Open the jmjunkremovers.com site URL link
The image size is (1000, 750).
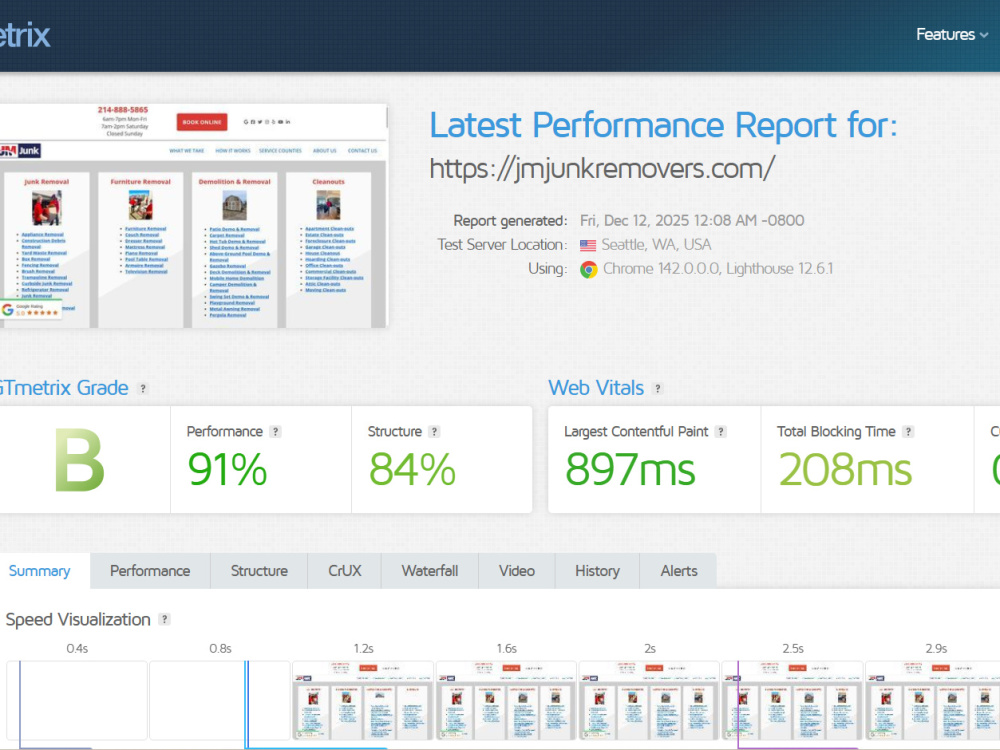(x=602, y=169)
